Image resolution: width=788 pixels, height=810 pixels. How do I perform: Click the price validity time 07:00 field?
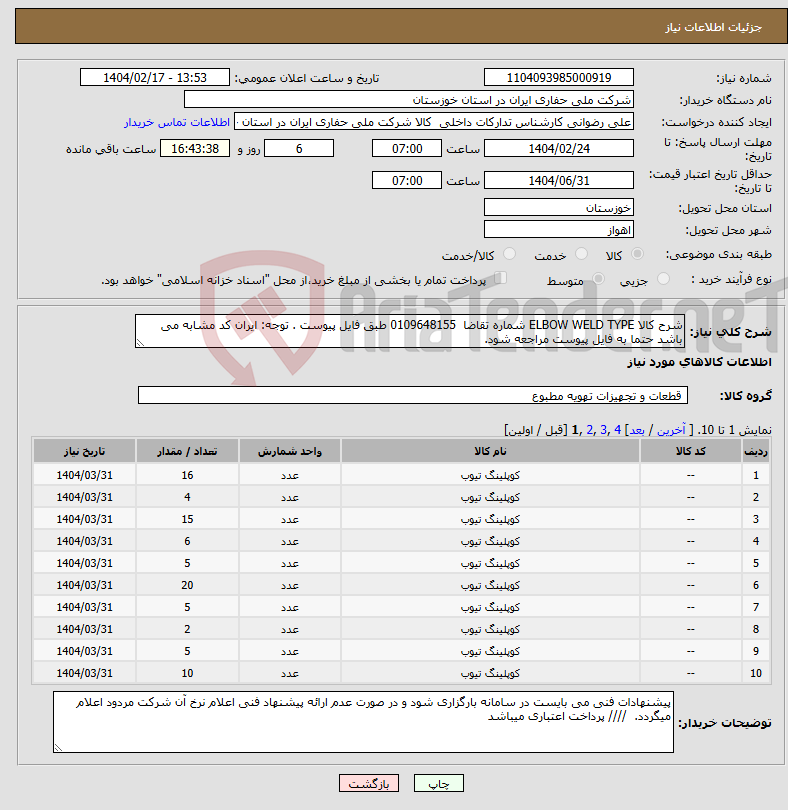[x=407, y=180]
